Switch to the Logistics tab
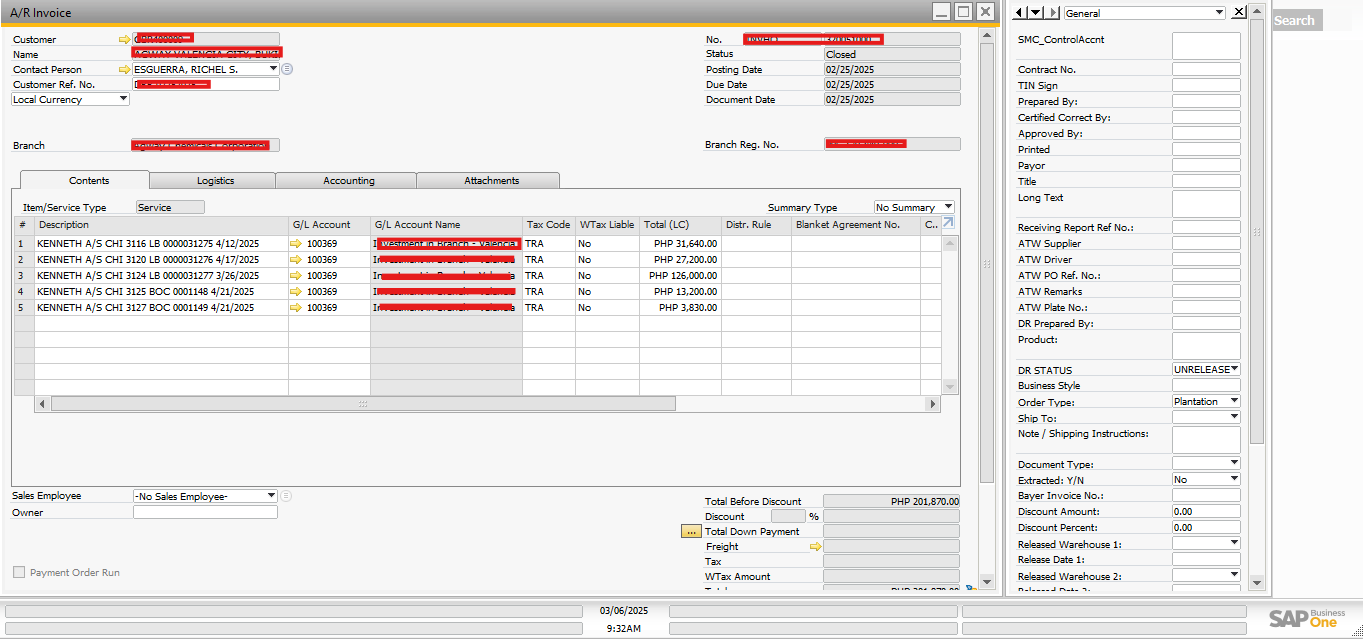The width and height of the screenshot is (1363, 639). point(215,181)
